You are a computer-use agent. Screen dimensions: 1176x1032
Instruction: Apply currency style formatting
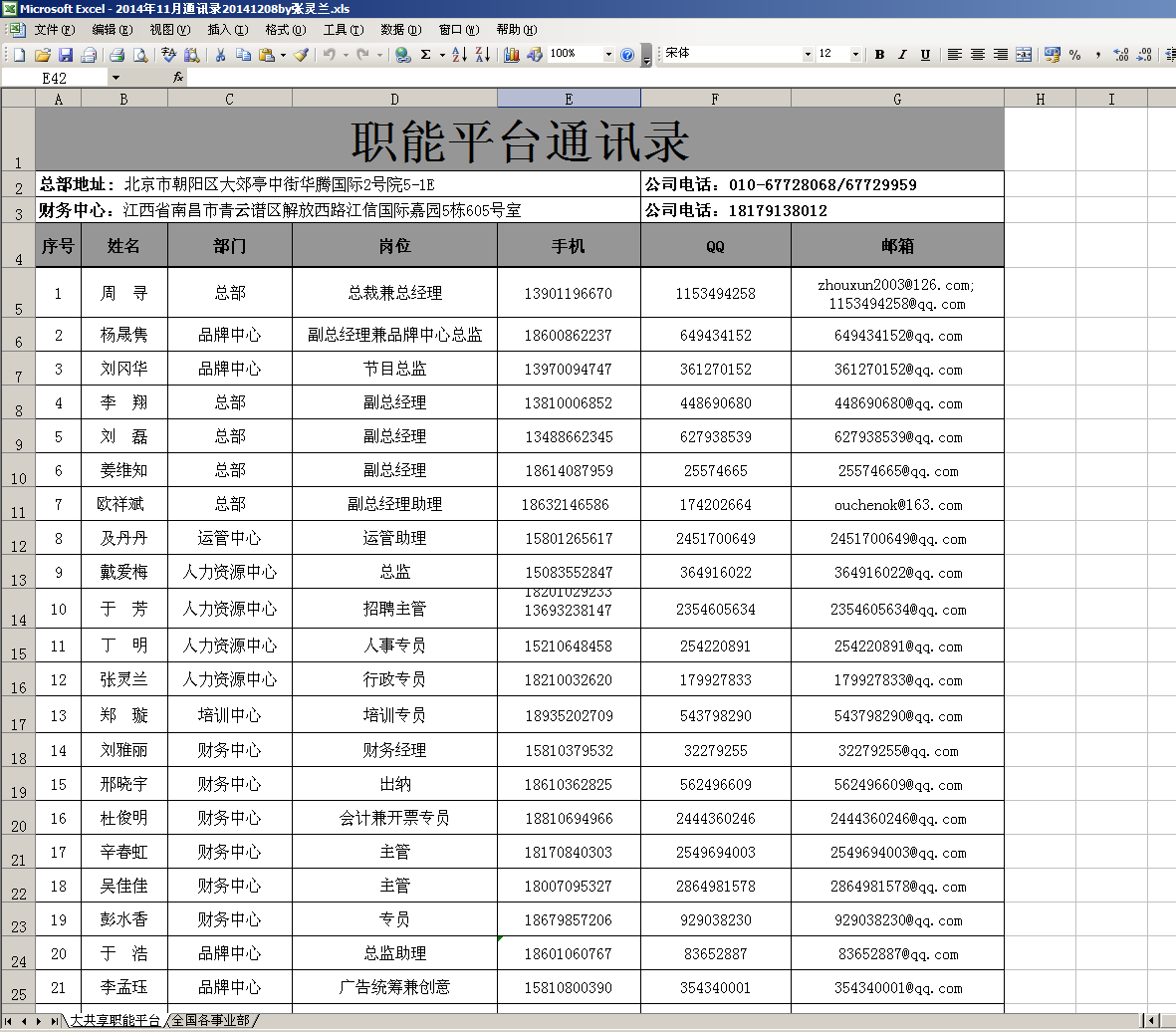click(x=1053, y=54)
